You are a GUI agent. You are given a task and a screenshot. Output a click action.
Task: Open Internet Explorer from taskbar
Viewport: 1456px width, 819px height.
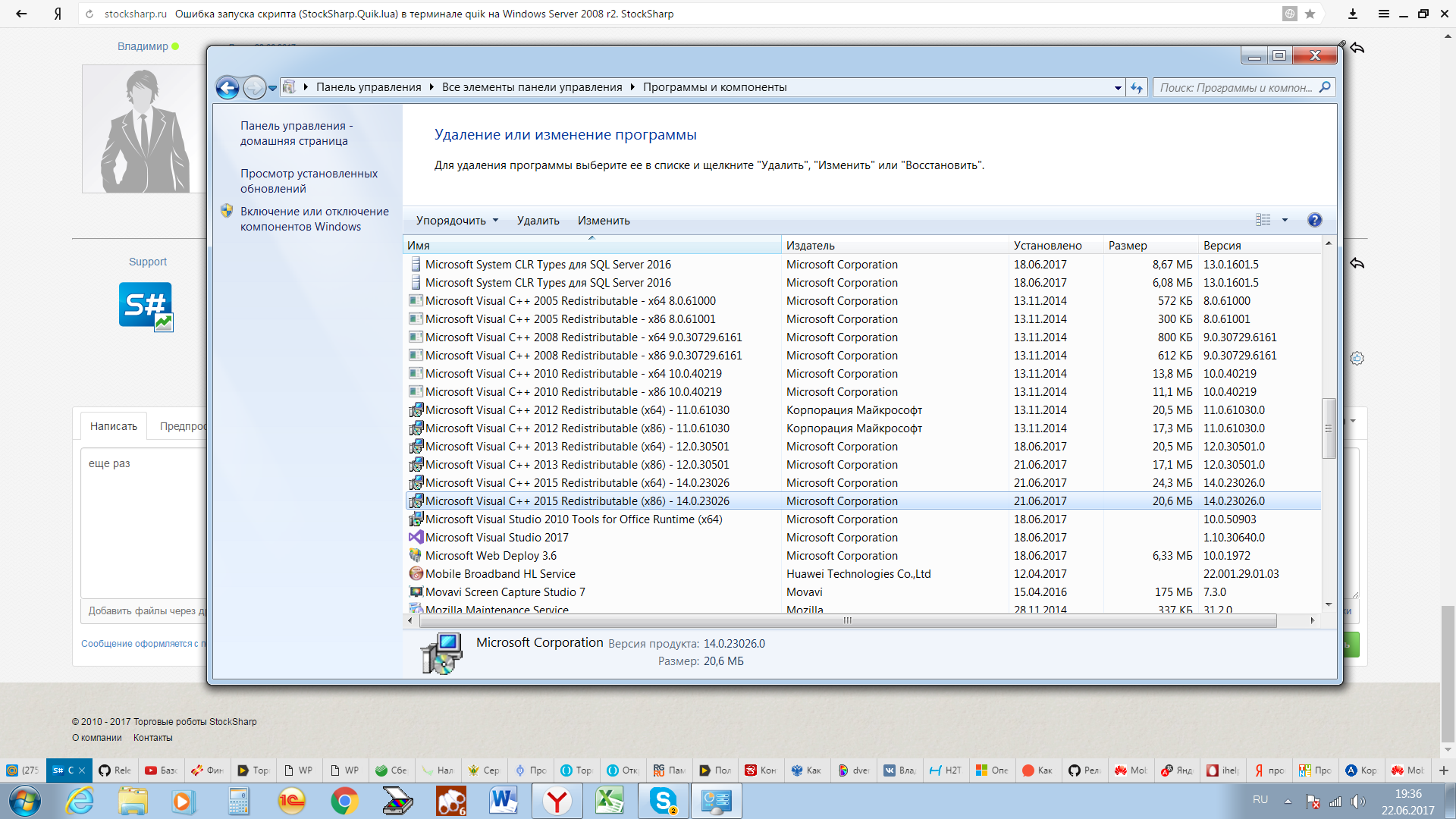[x=80, y=802]
